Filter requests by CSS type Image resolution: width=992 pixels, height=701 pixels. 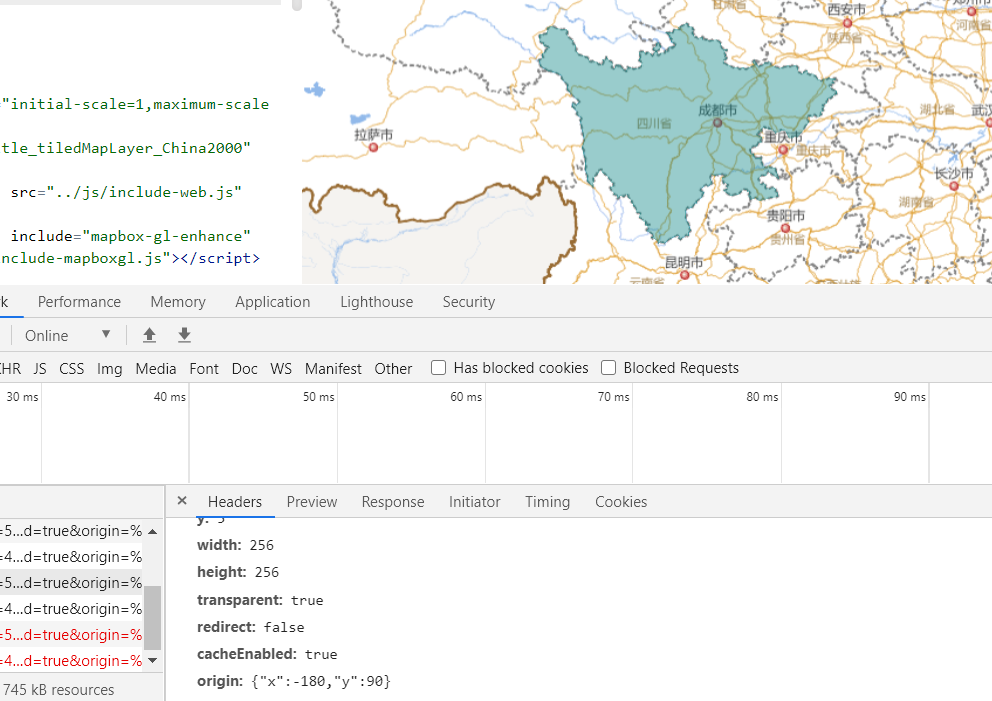[71, 368]
